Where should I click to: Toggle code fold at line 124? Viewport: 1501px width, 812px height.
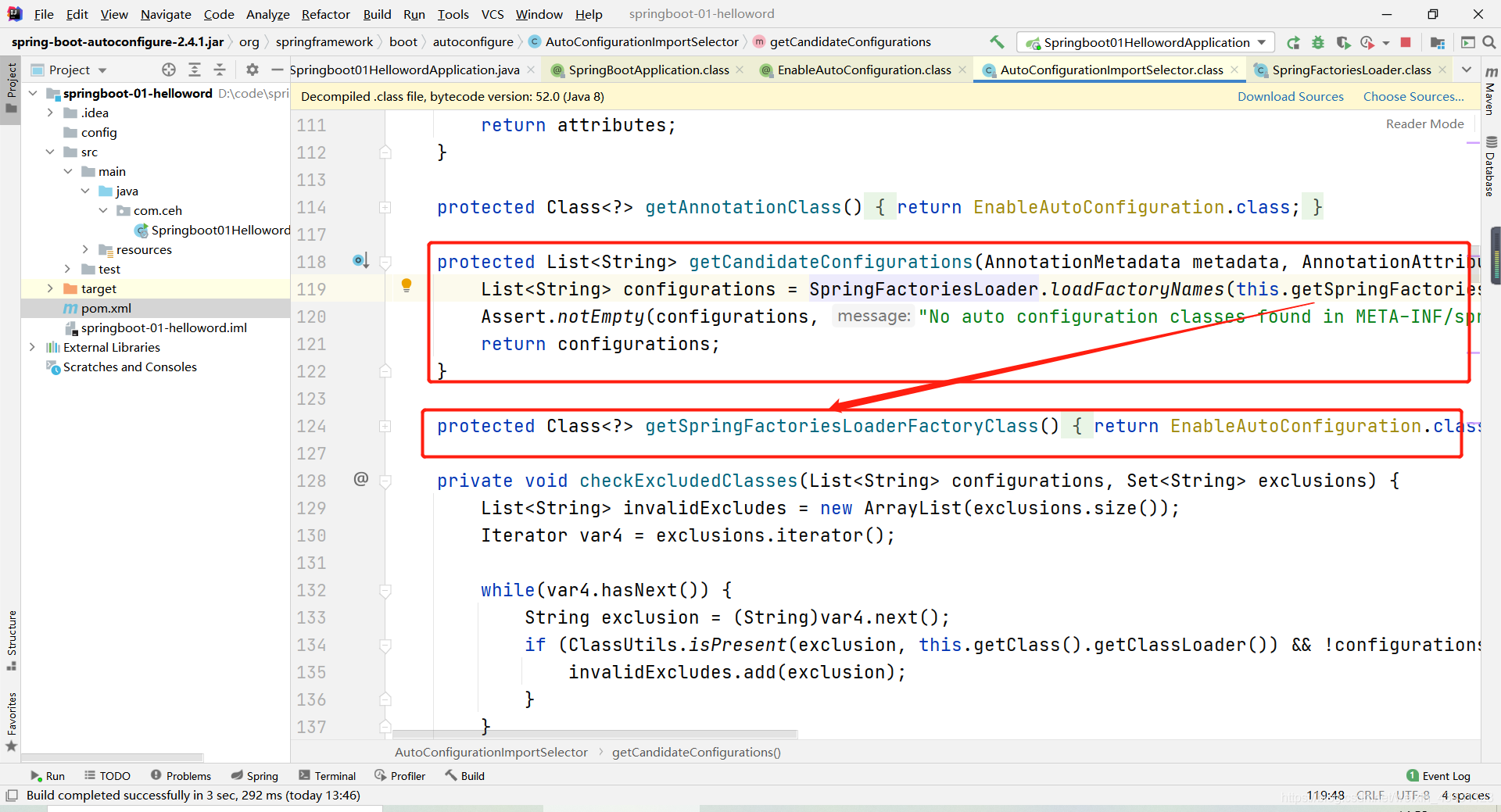coord(385,426)
